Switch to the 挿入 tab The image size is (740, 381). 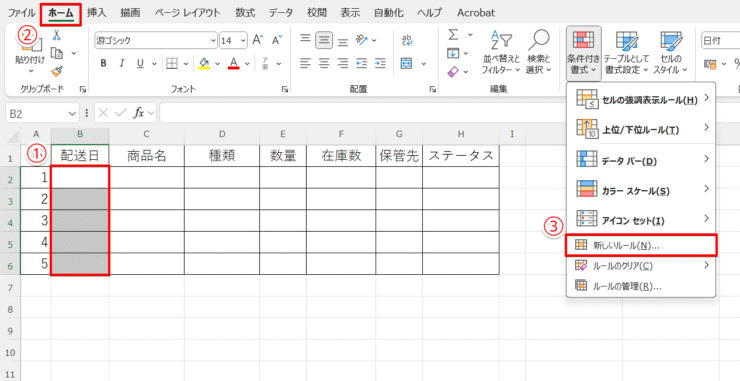click(97, 13)
